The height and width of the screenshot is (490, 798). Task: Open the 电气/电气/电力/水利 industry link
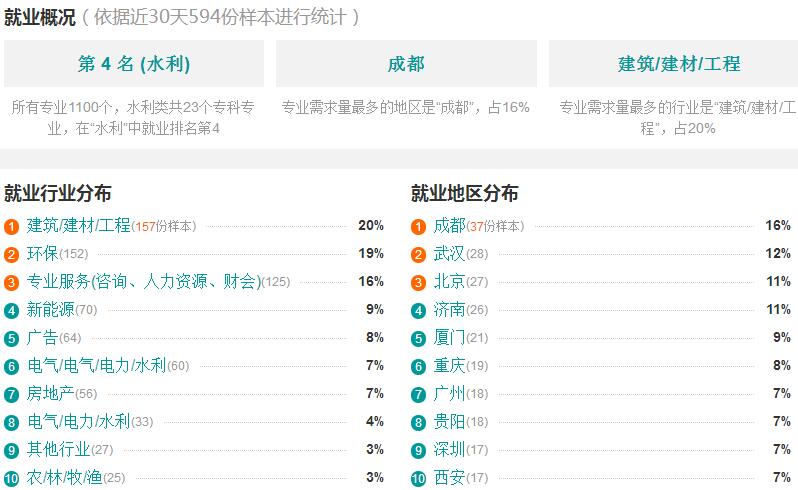coord(97,365)
